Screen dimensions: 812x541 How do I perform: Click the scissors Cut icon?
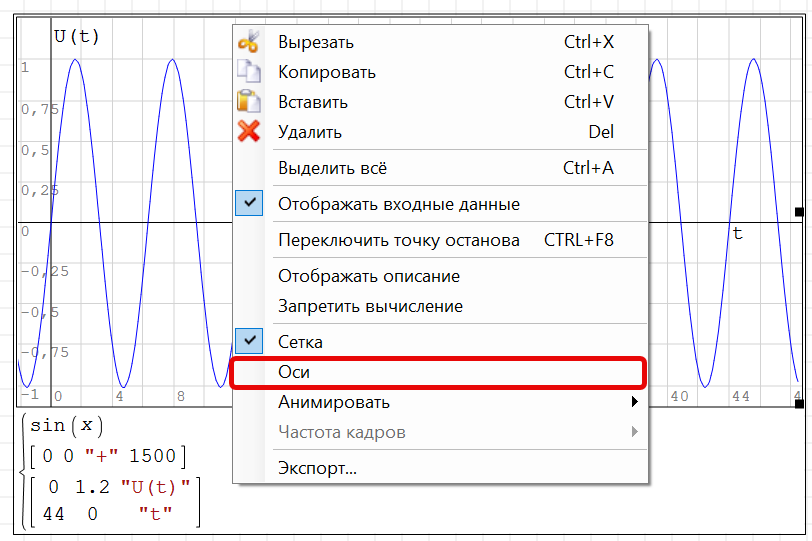tap(248, 42)
